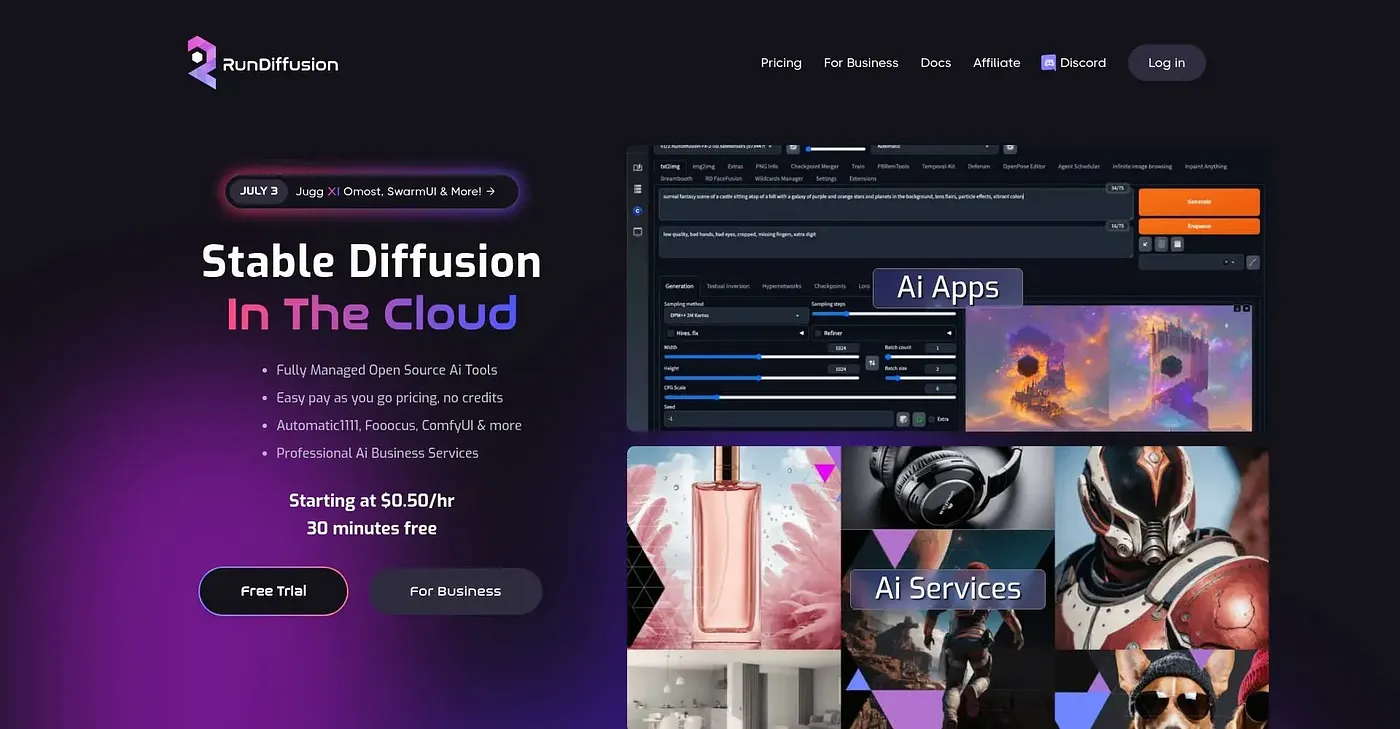Expand the Hires. fix section arrow
Image resolution: width=1400 pixels, height=729 pixels.
click(801, 333)
